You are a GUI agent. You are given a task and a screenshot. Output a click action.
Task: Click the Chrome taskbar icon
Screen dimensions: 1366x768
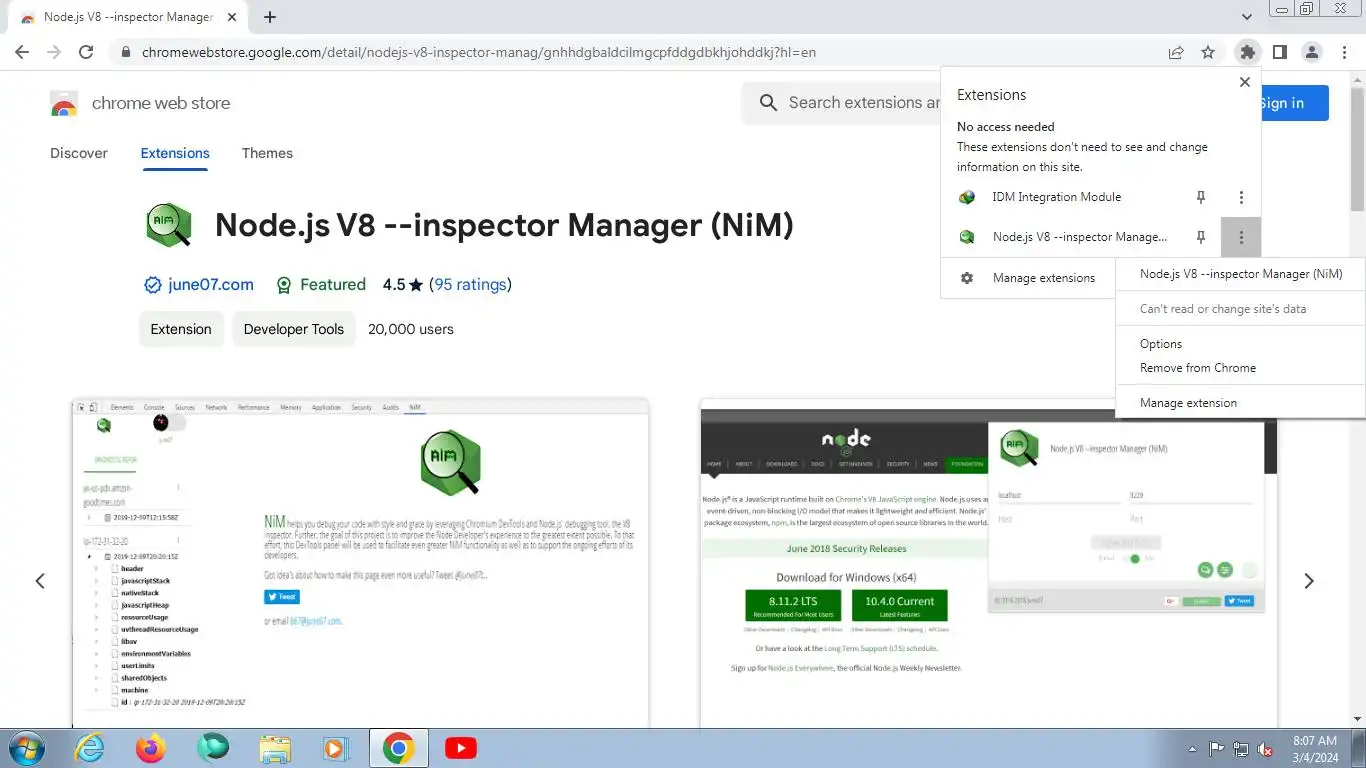[398, 748]
